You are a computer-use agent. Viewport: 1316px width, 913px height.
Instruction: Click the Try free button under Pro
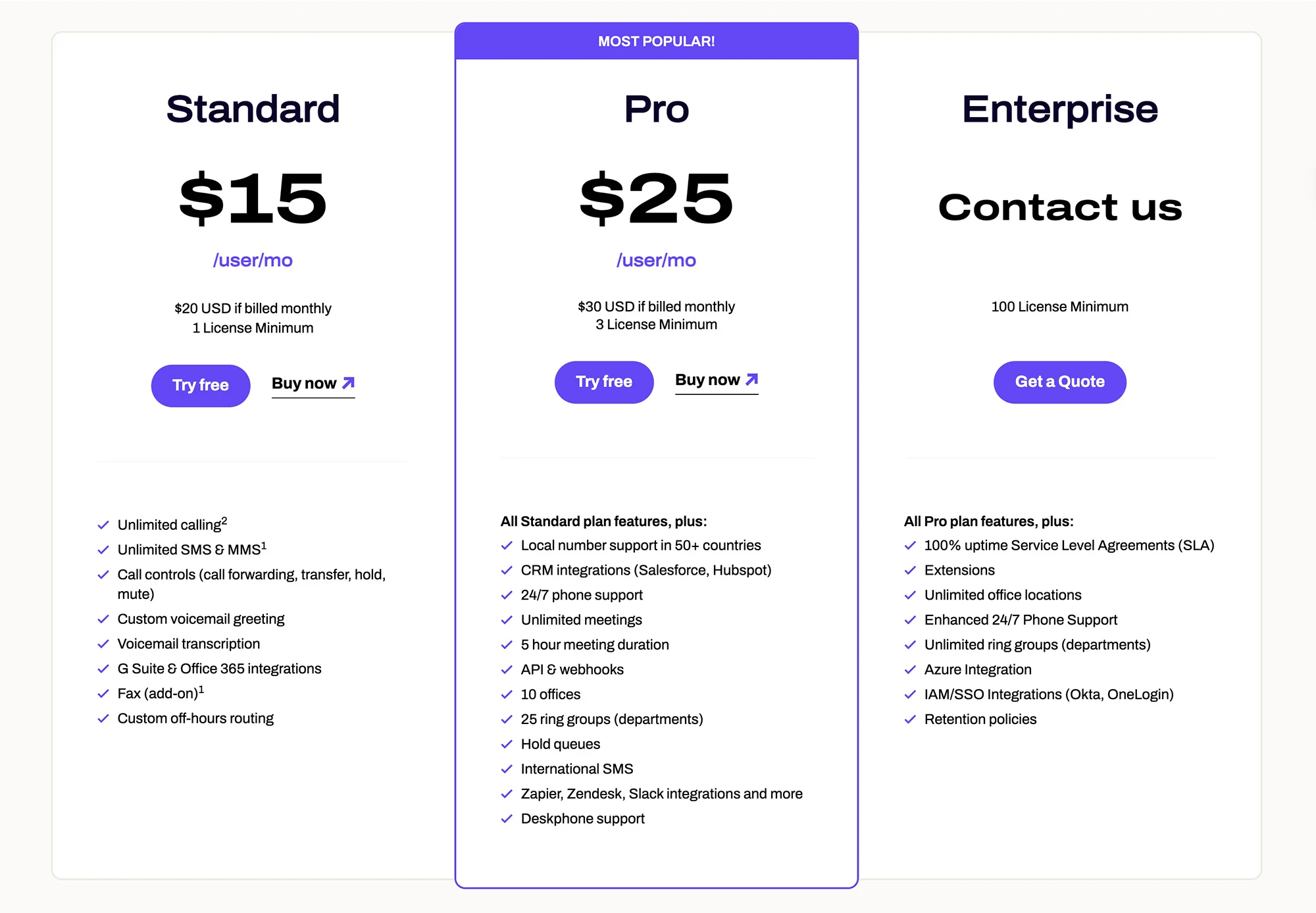tap(604, 382)
